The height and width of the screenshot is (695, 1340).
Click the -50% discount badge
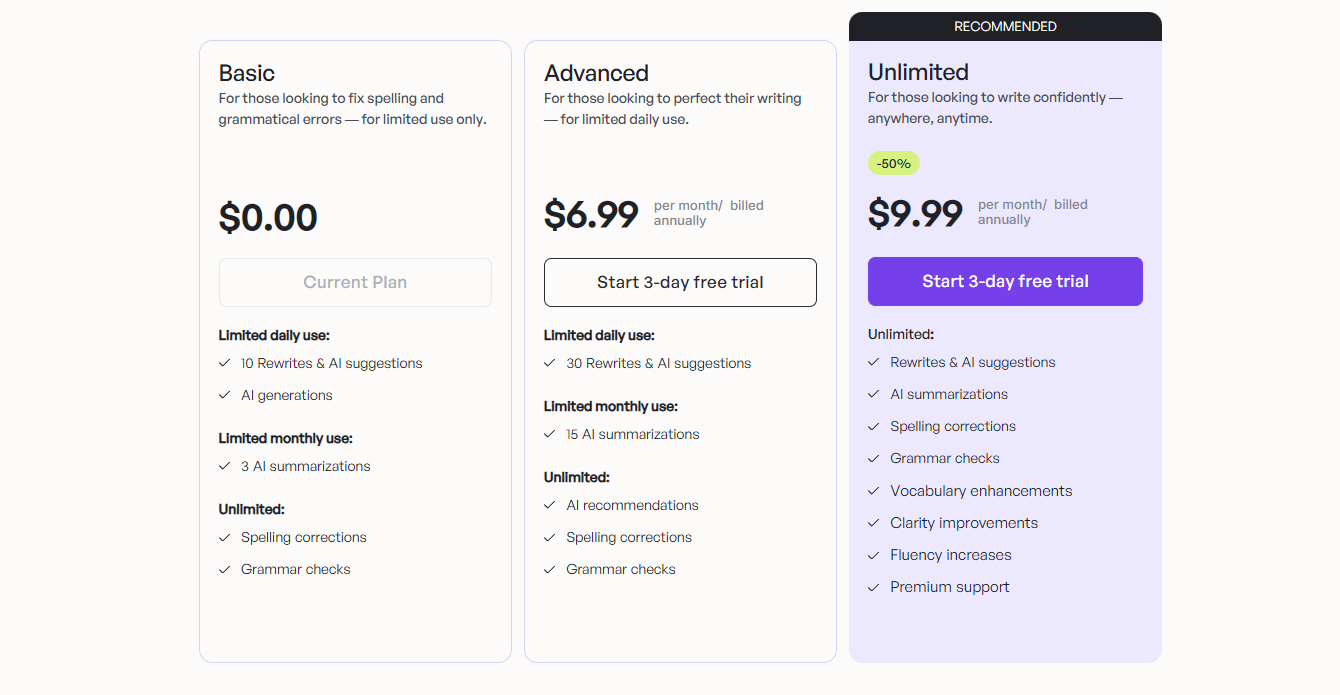893,163
